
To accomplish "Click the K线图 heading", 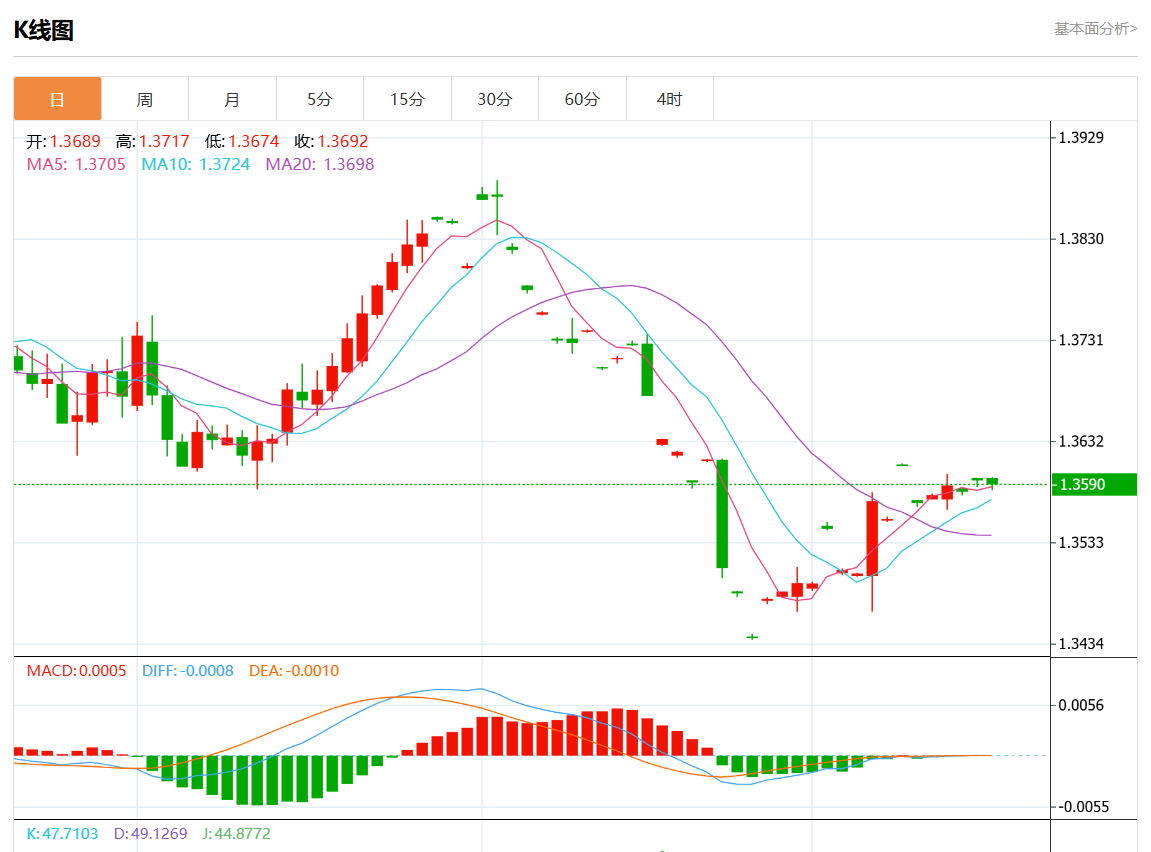I will (x=44, y=31).
